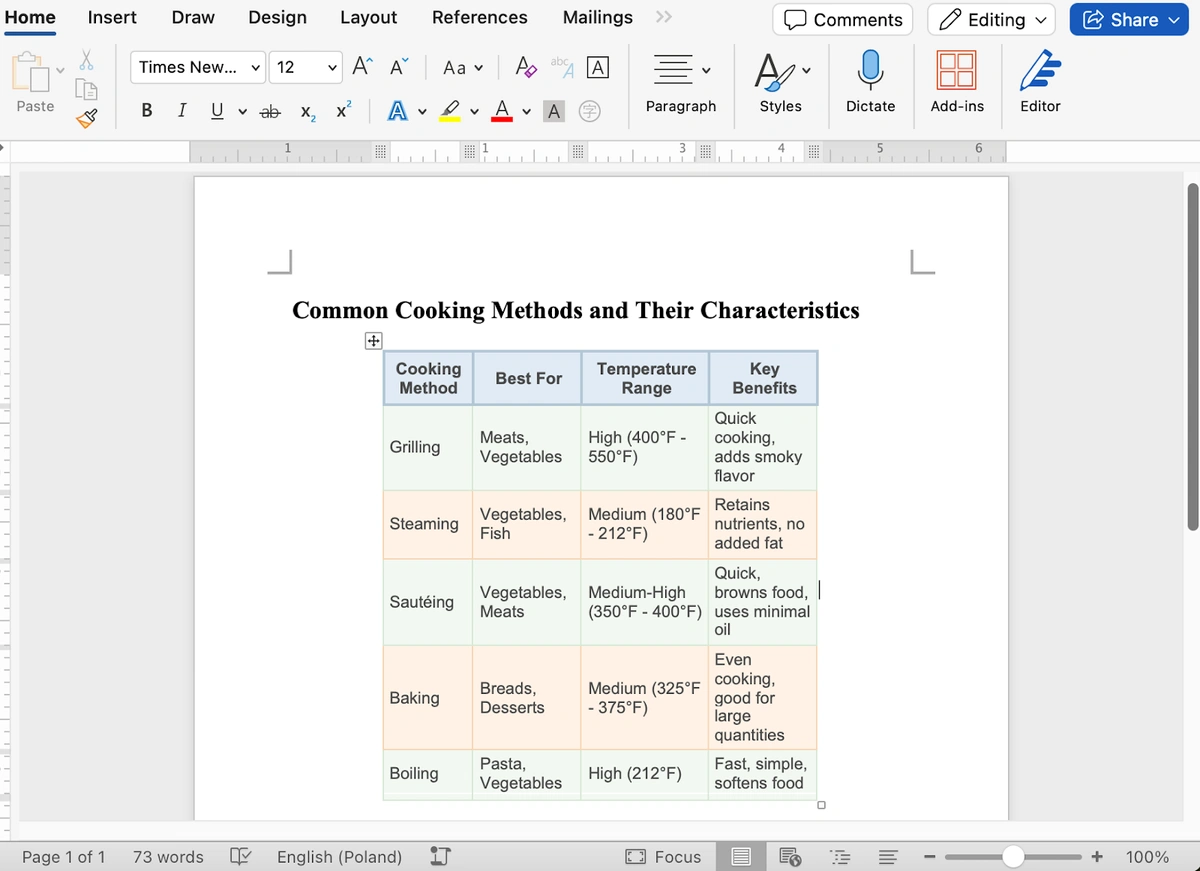Toggle Italic formatting
Screen dimensions: 1200x871
click(x=181, y=112)
